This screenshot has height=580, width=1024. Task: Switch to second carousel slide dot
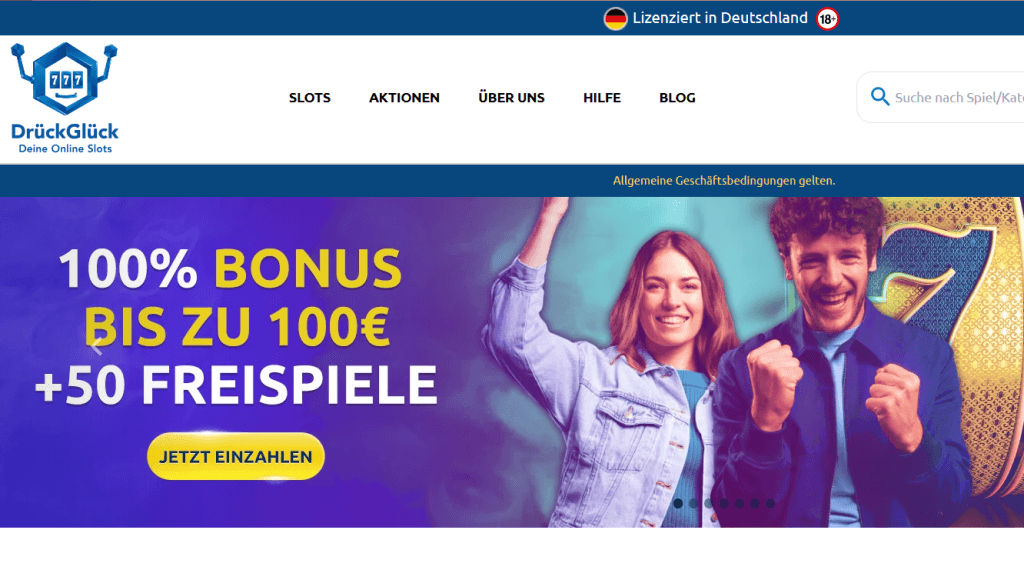(x=694, y=504)
